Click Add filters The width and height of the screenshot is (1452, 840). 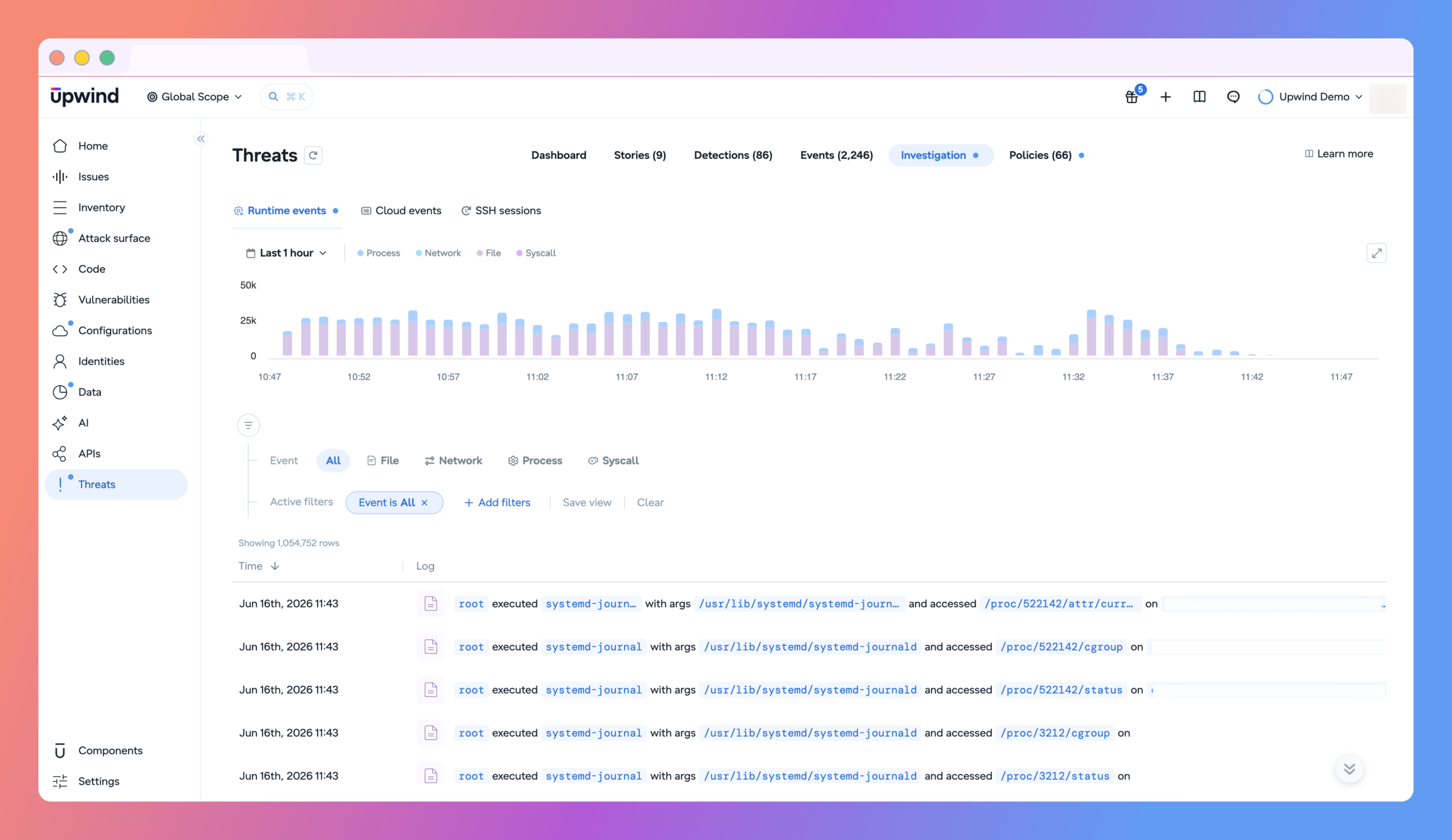click(497, 503)
